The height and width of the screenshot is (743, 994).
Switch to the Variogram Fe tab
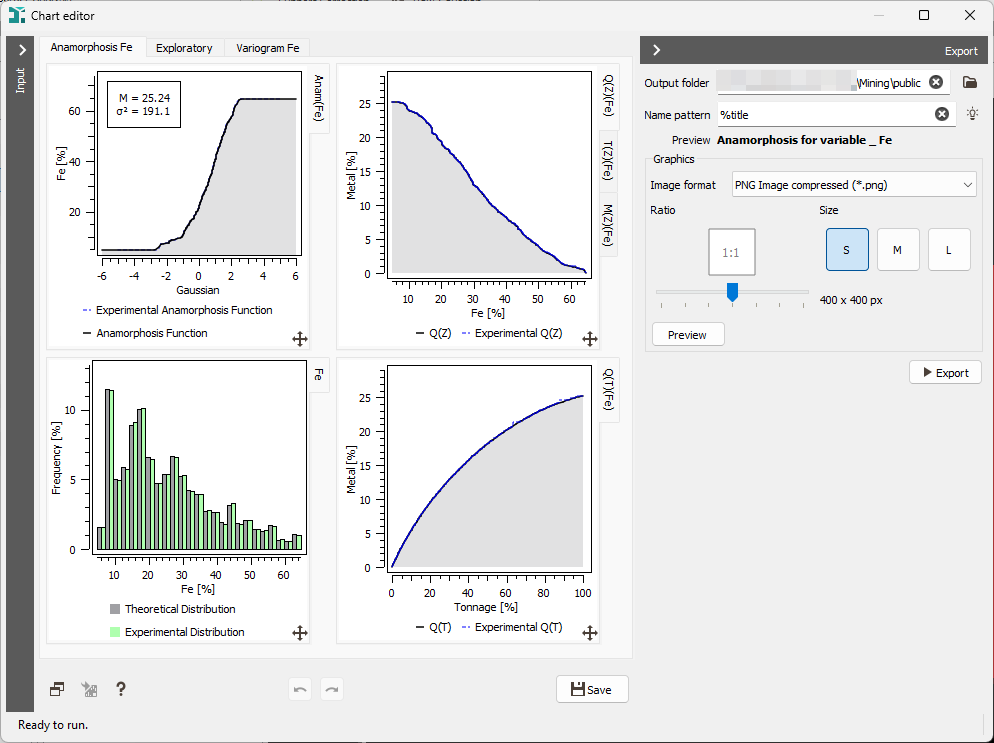tap(268, 48)
